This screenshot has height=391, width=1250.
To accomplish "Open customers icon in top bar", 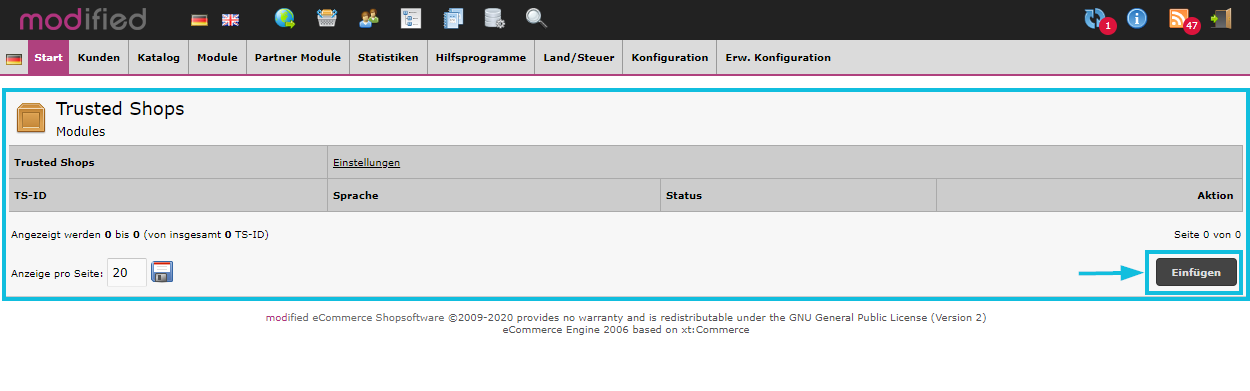I will point(369,18).
